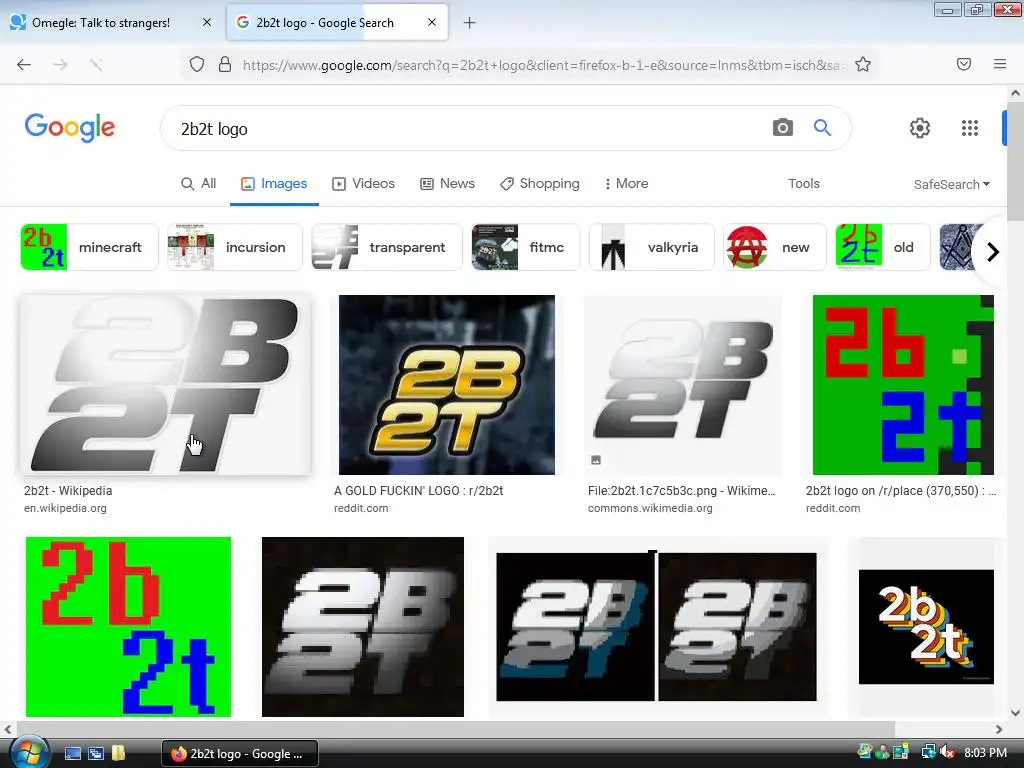The image size is (1024, 768).
Task: Open the shield tracking protection icon
Action: 197,64
